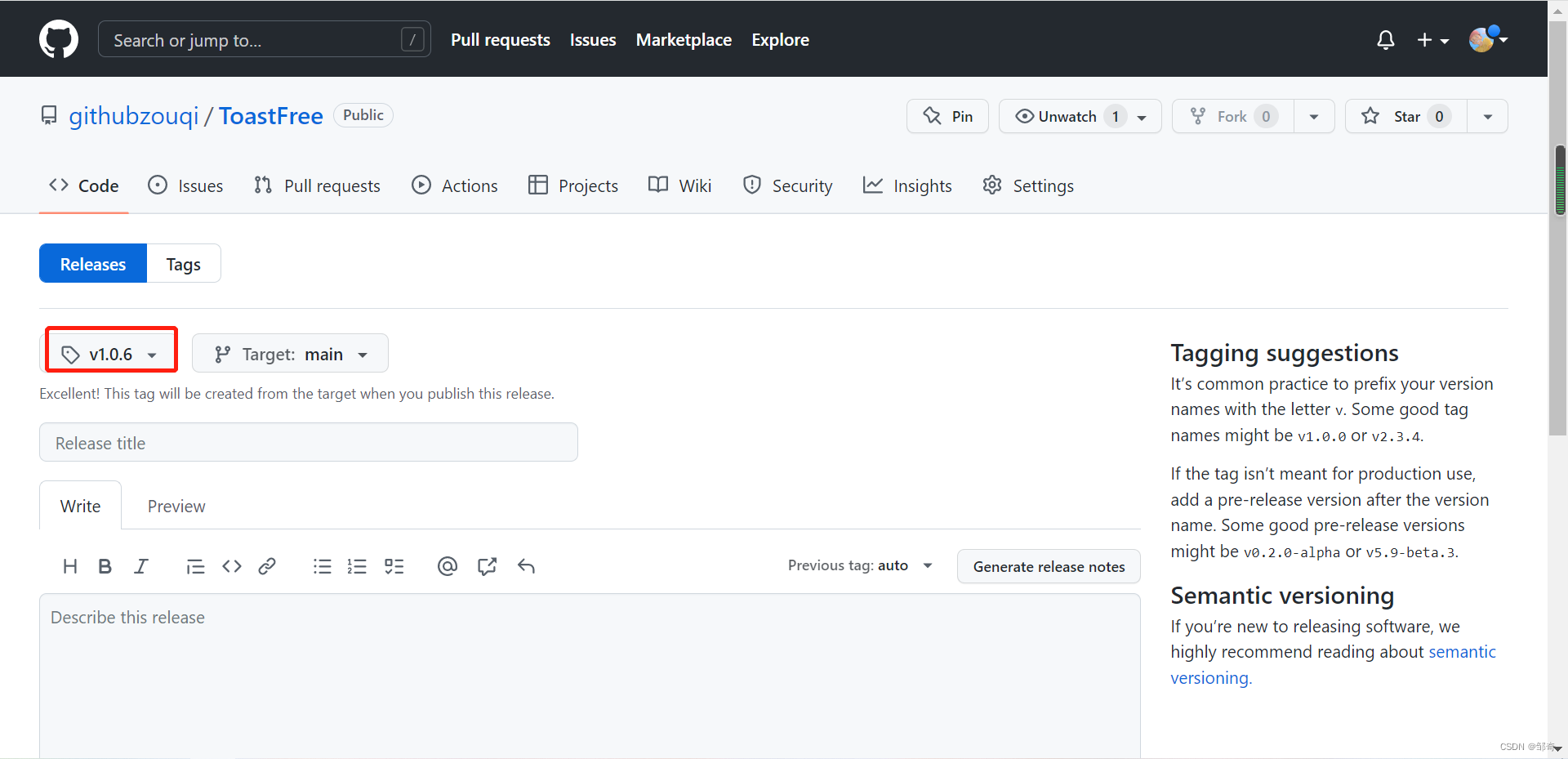Viewport: 1568px width, 759px height.
Task: Insert a link
Action: pyautogui.click(x=267, y=566)
